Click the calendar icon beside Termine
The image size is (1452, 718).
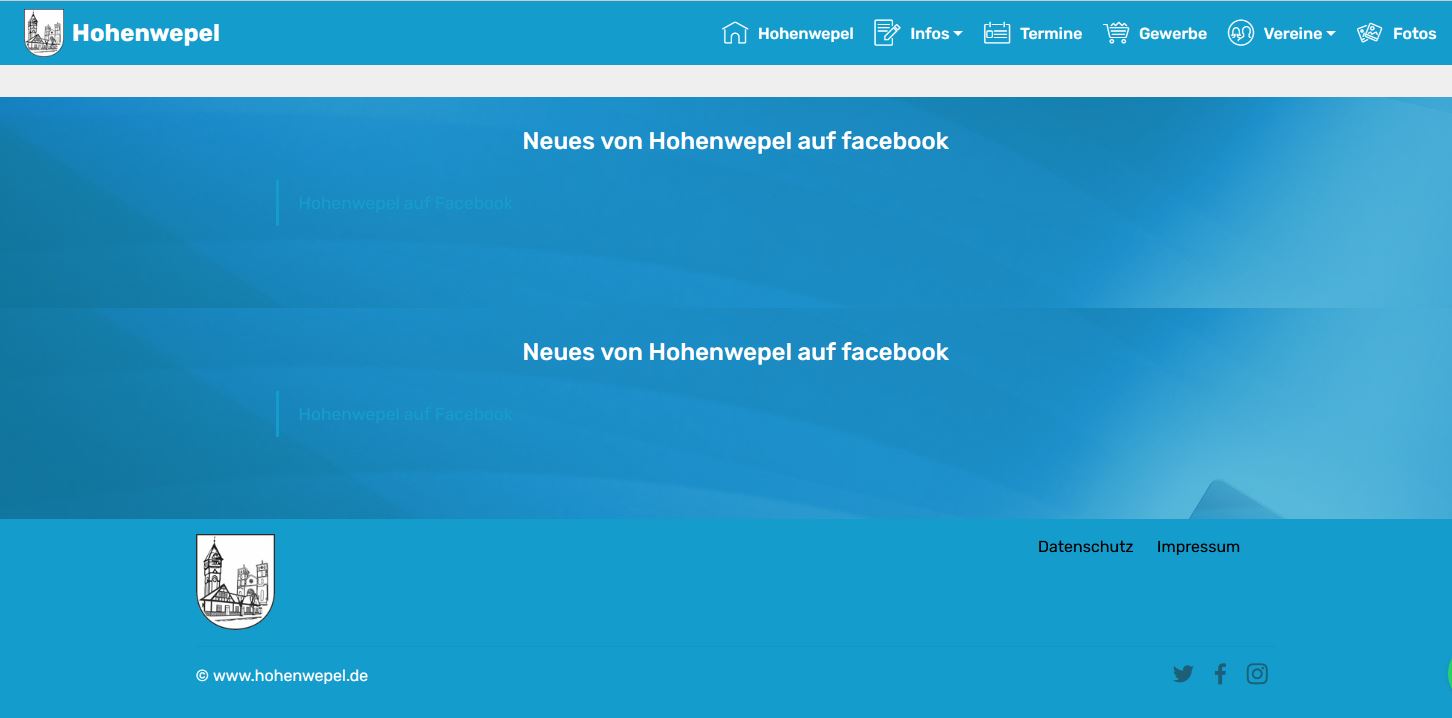[x=997, y=33]
